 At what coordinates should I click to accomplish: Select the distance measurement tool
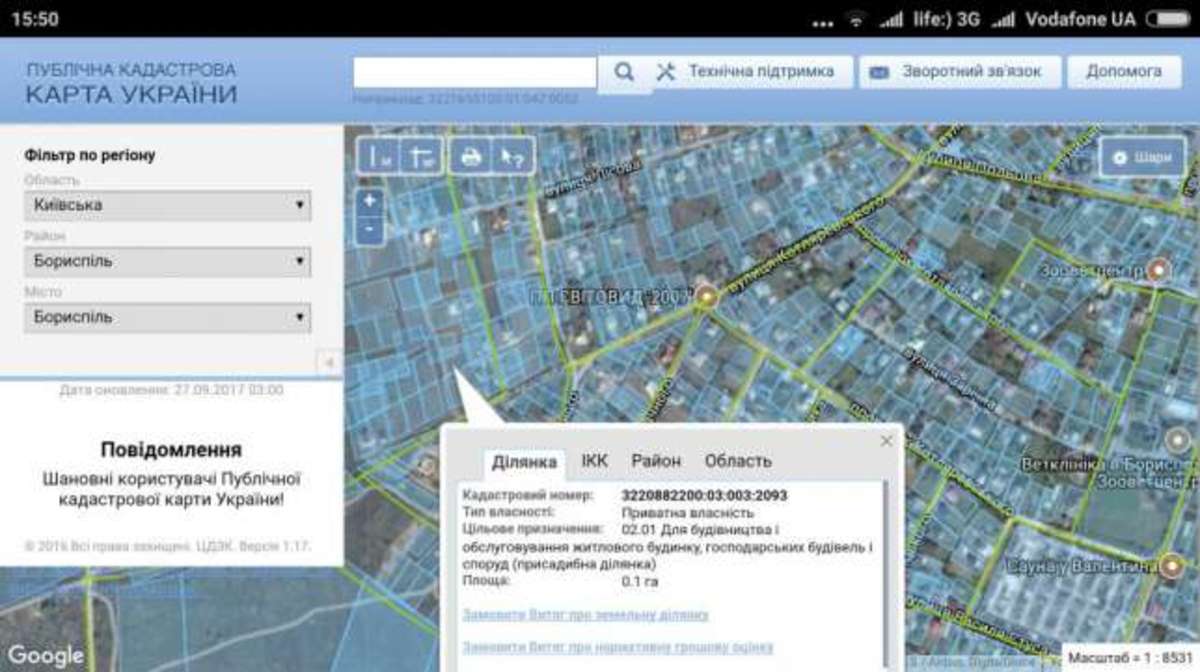(x=379, y=156)
